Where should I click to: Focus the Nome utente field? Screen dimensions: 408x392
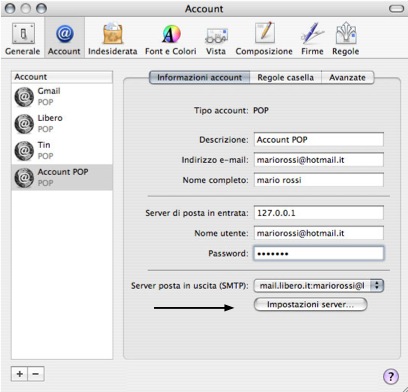pyautogui.click(x=319, y=233)
